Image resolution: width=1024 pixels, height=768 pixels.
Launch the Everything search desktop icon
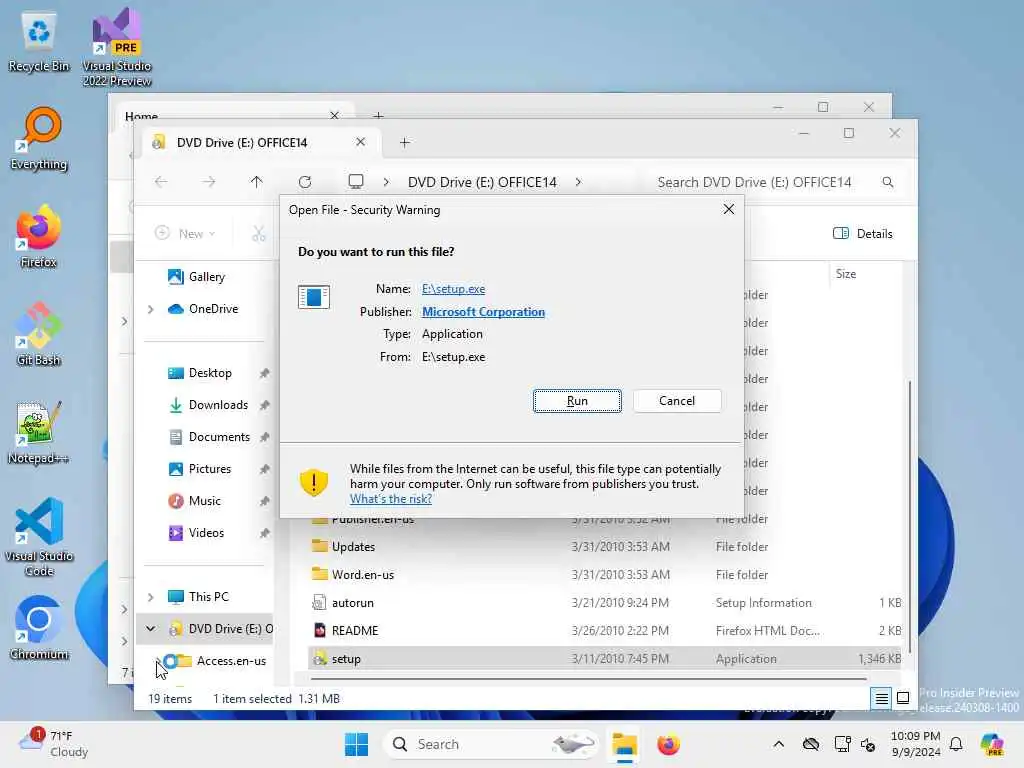coord(39,139)
